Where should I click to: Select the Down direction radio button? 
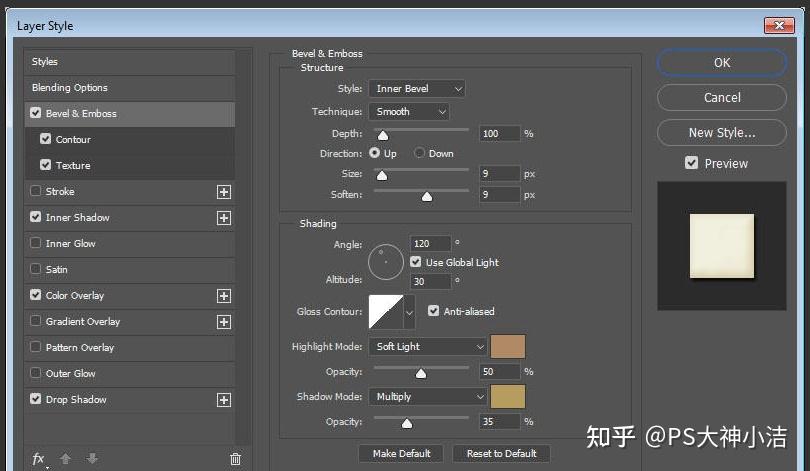click(x=419, y=153)
